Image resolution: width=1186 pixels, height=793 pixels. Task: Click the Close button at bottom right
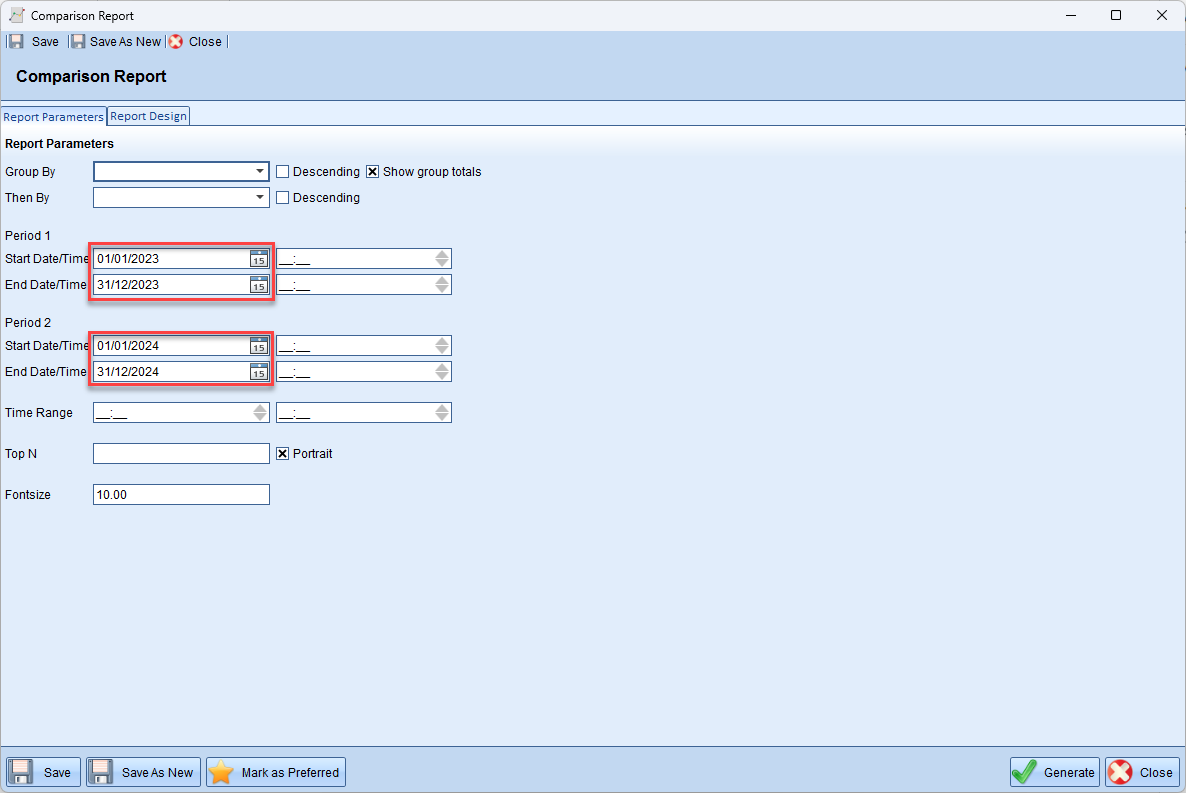pyautogui.click(x=1141, y=771)
